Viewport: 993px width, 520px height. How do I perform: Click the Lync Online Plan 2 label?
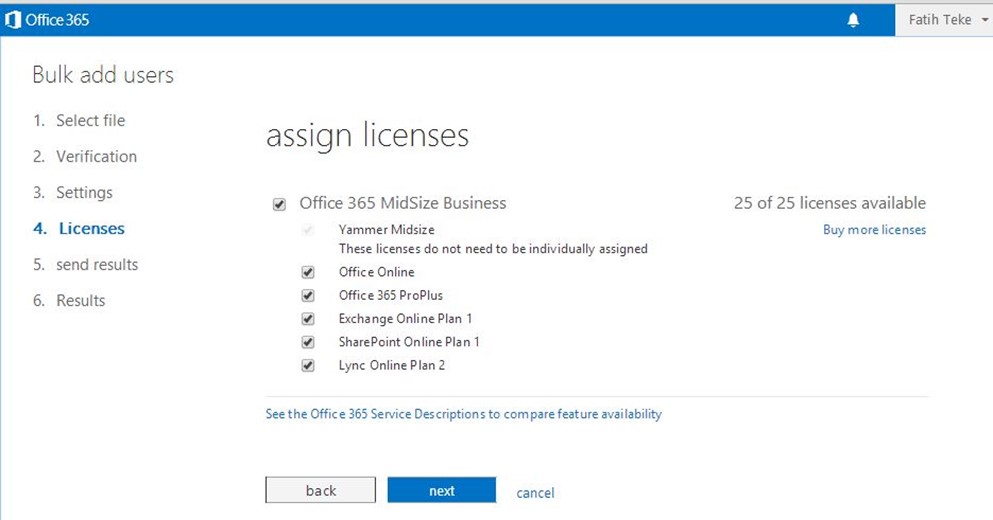(x=392, y=365)
